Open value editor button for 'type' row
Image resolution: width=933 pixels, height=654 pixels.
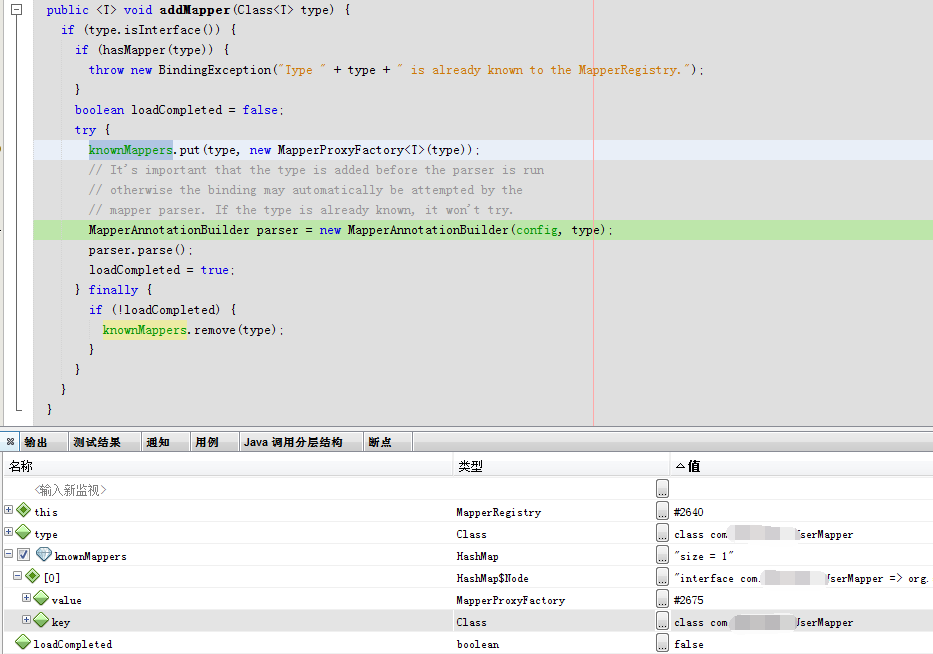(x=662, y=533)
